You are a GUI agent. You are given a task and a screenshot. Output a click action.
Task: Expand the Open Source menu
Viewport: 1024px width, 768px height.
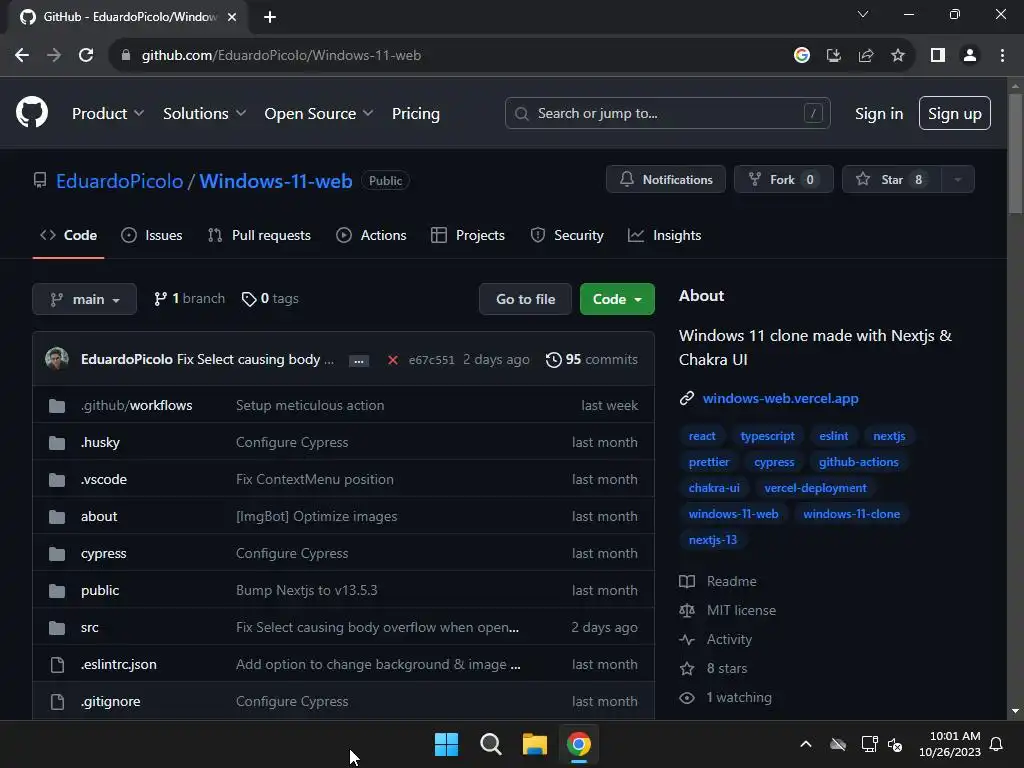(319, 114)
